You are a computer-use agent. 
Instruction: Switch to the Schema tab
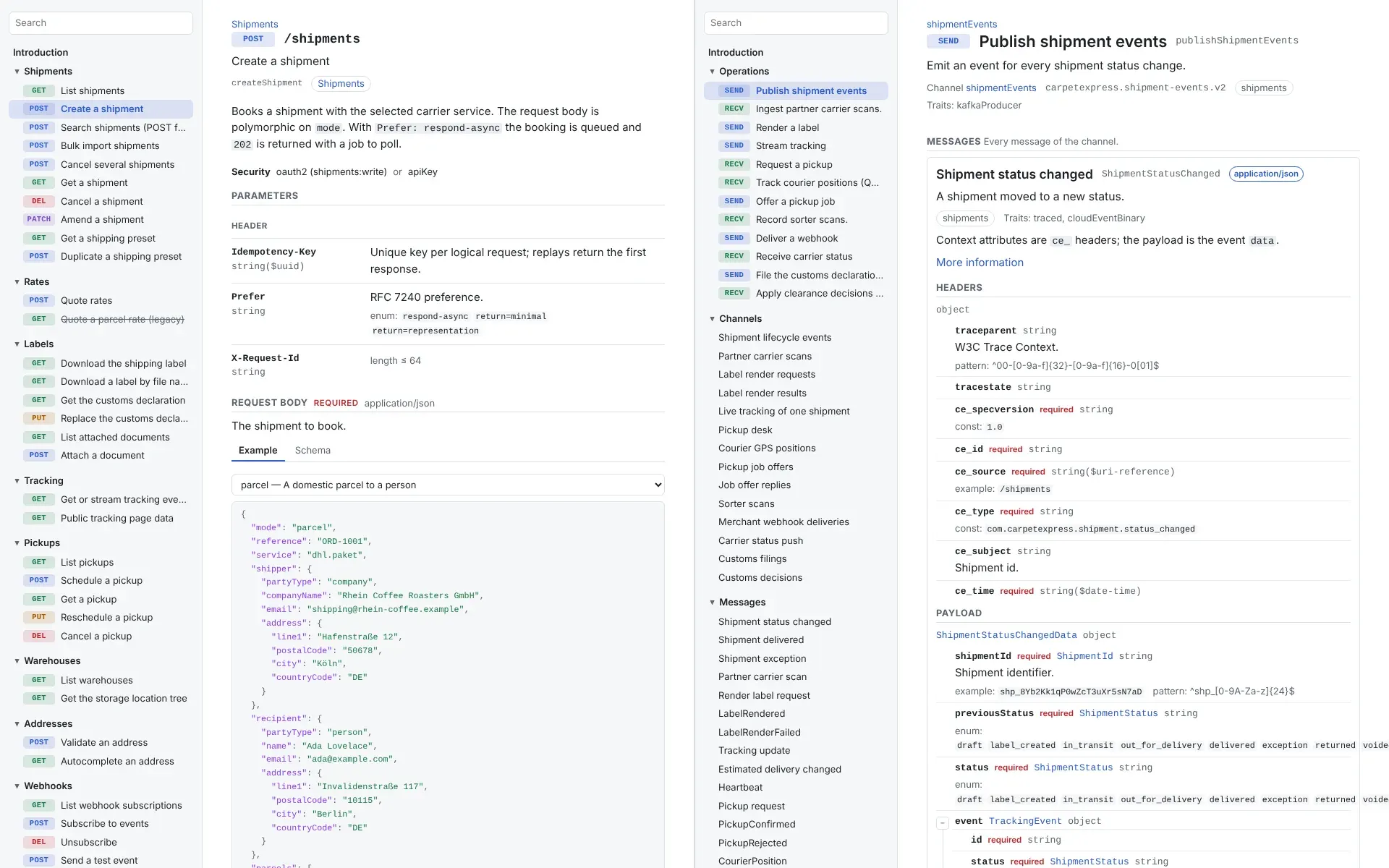313,450
